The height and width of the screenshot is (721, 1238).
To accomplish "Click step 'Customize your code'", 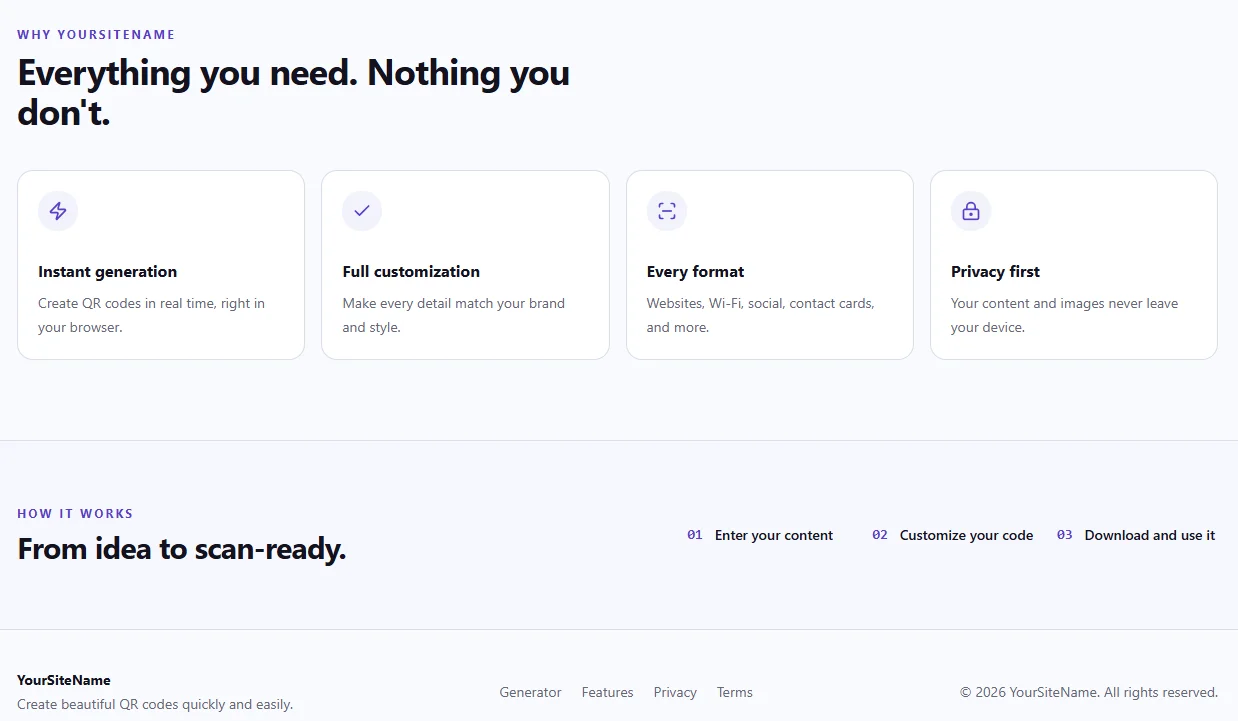I will tap(966, 535).
